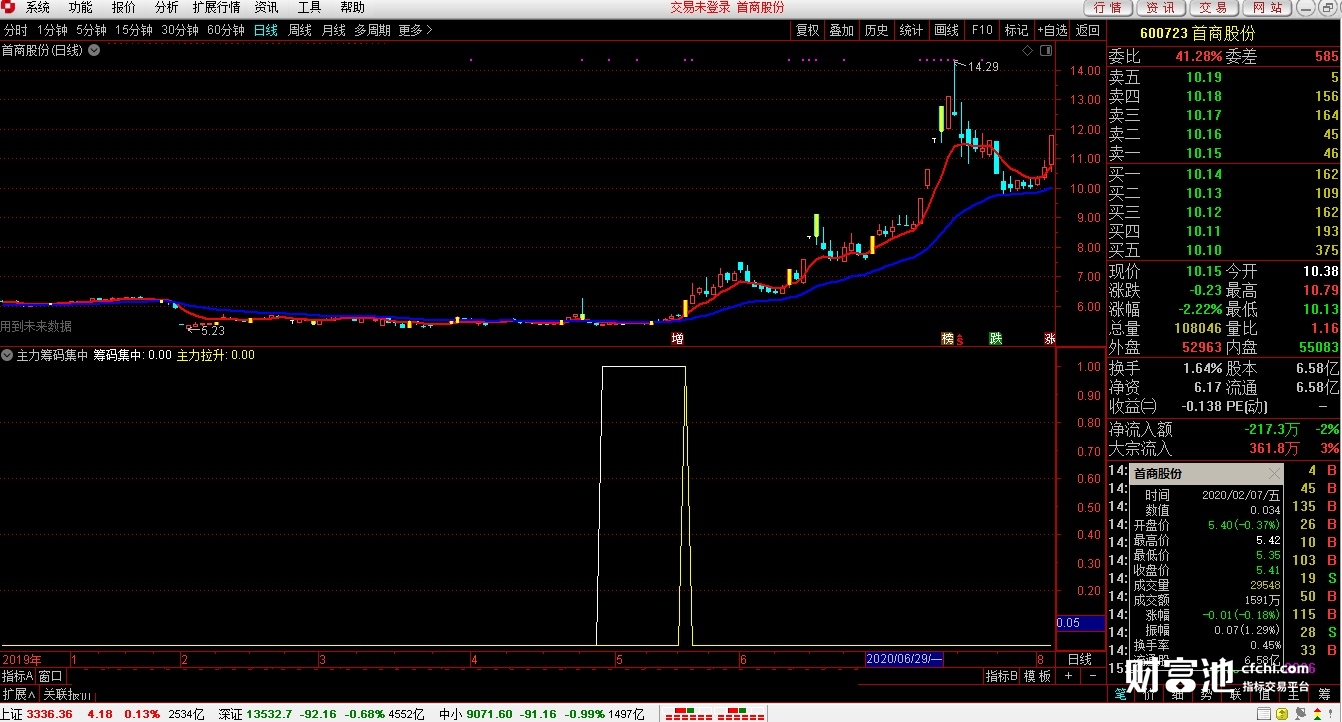1342x722 pixels.
Task: Open the 帮助 menu
Action: [352, 7]
